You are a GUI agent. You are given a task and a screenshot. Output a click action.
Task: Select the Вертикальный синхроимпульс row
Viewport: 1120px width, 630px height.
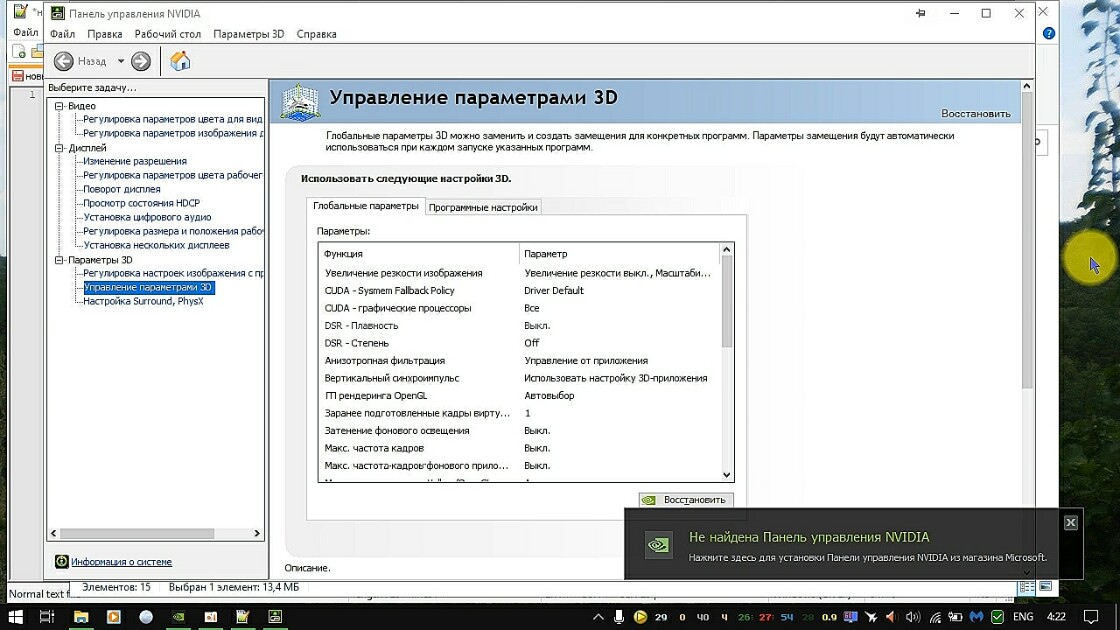click(520, 379)
